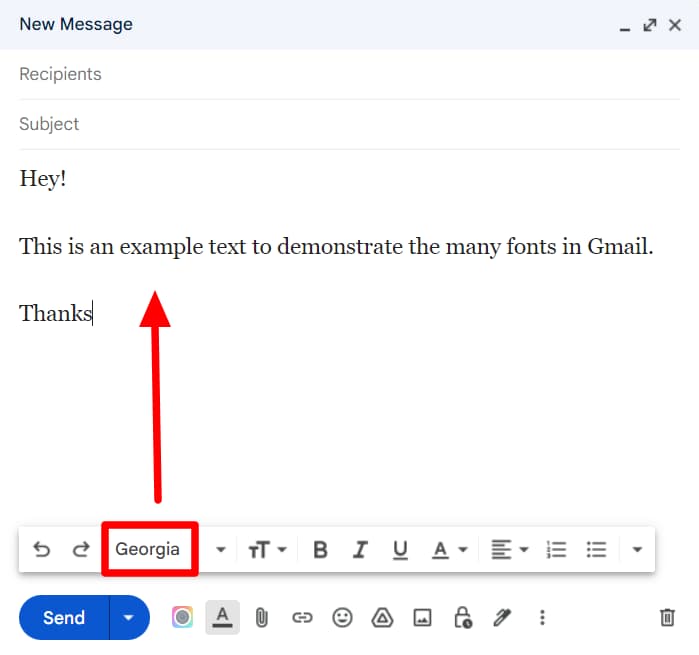The height and width of the screenshot is (655, 699).
Task: Attach files with the paperclip icon
Action: pos(262,618)
